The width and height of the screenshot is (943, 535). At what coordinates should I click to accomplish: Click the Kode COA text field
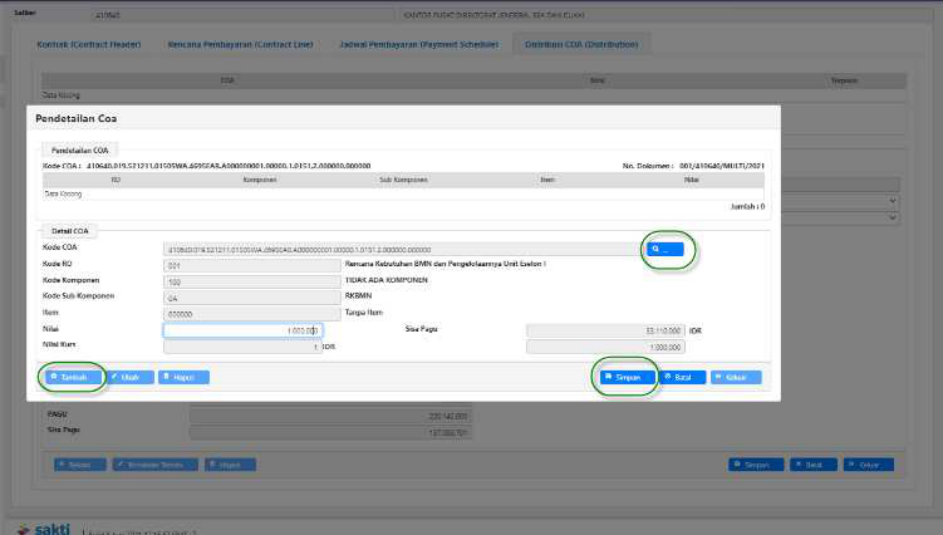400,249
